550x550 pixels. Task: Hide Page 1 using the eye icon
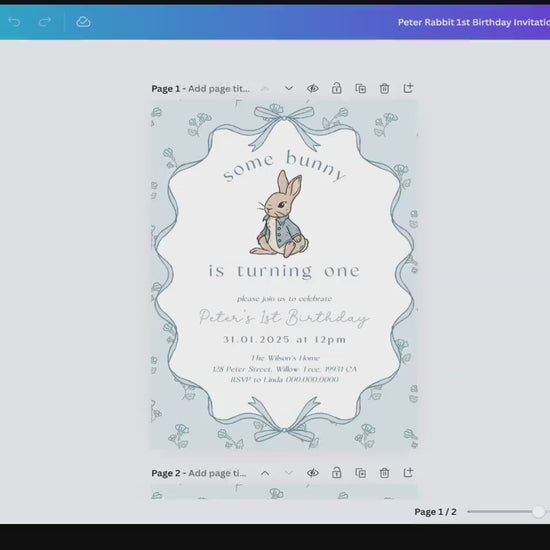click(x=313, y=88)
